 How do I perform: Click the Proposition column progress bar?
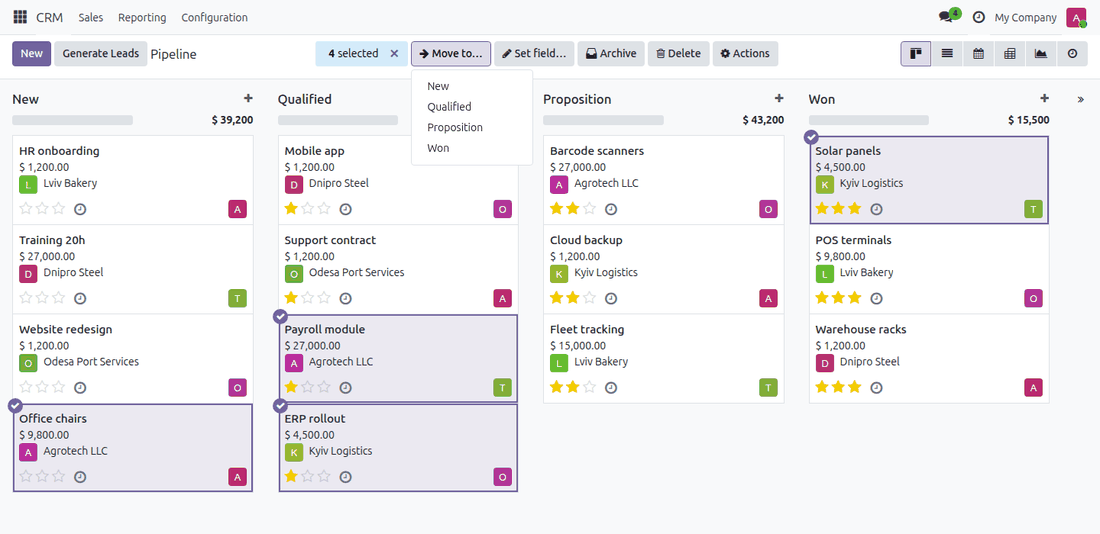point(603,120)
